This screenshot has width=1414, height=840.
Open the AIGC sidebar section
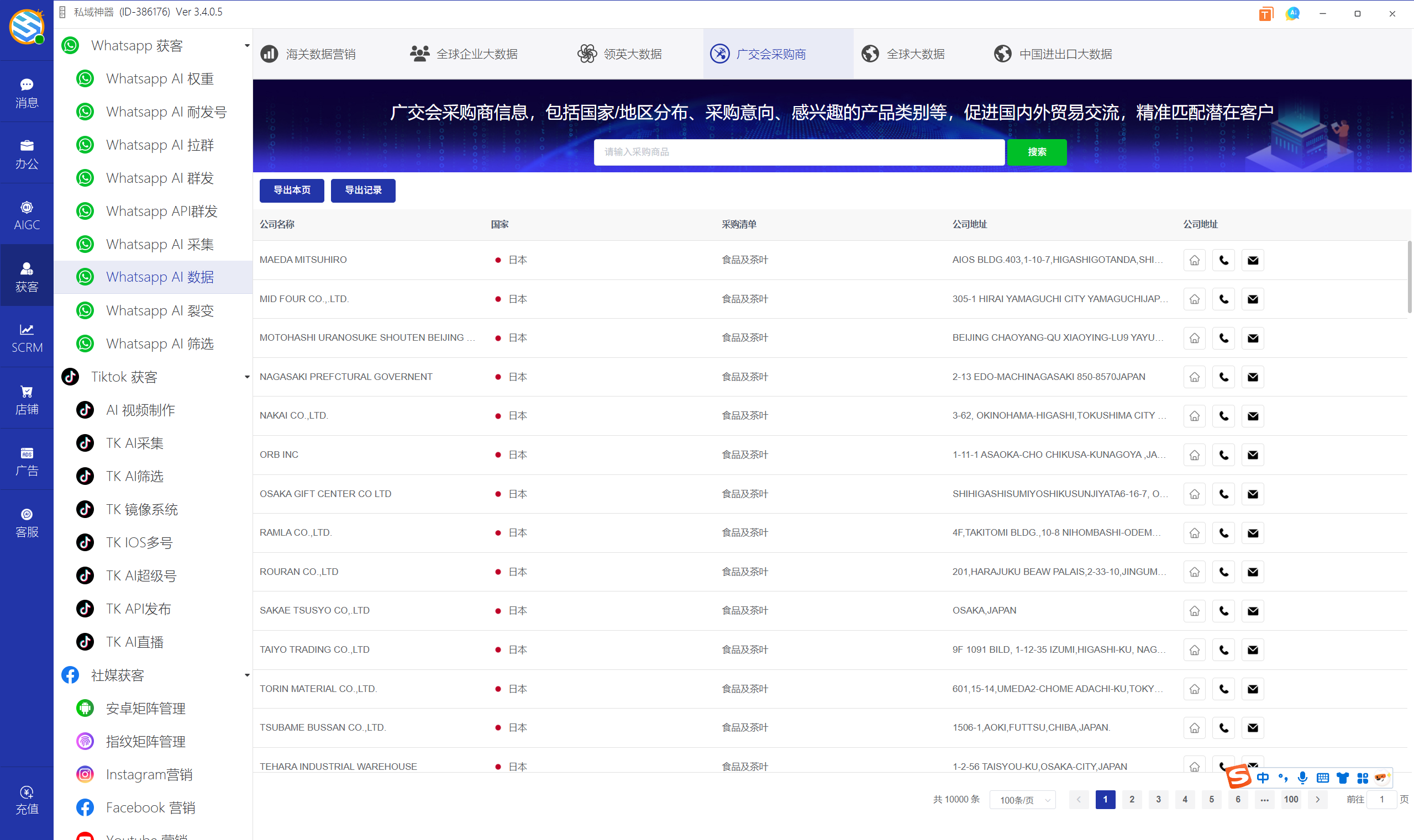pos(27,215)
